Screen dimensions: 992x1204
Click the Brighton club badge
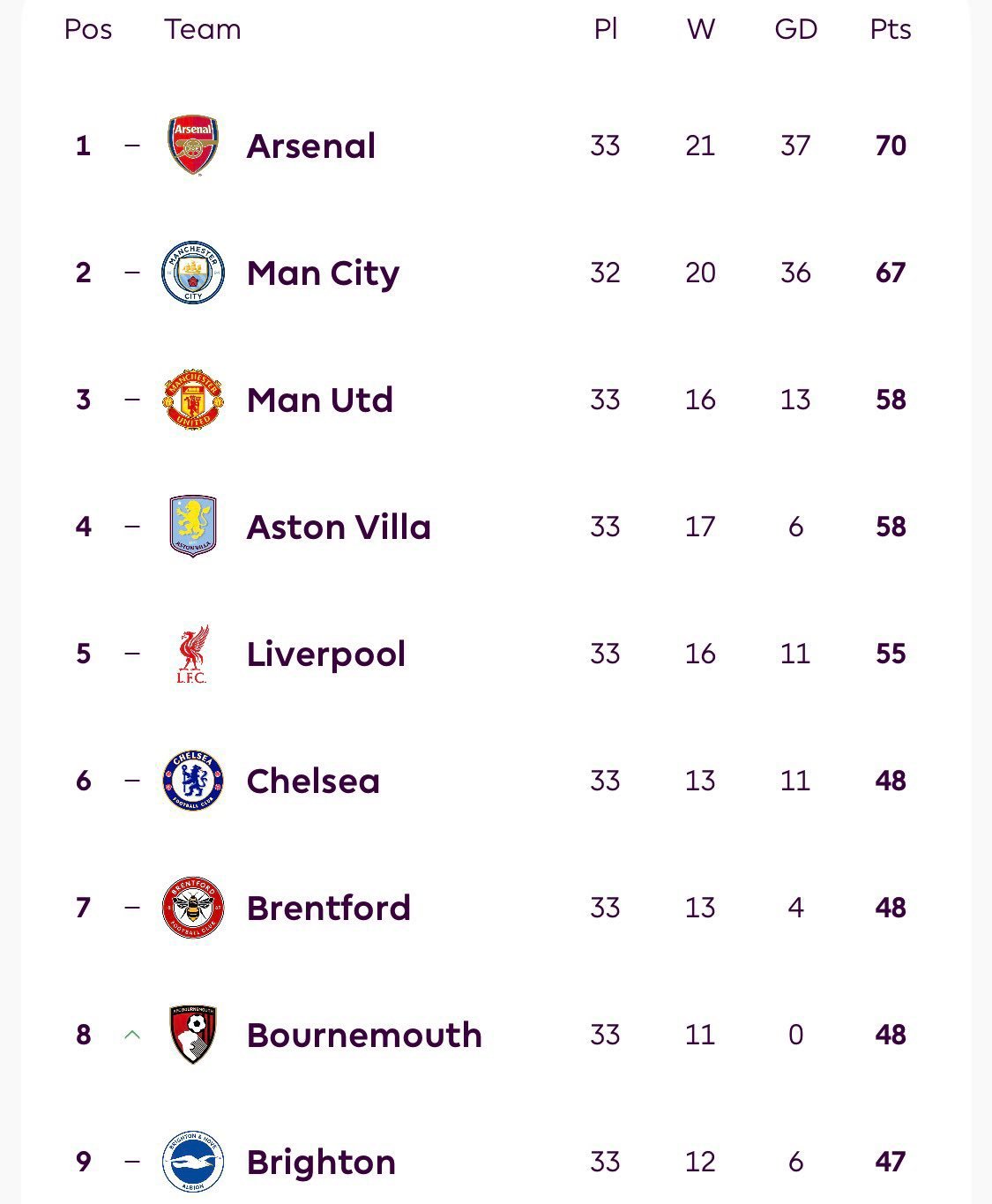click(x=193, y=1162)
